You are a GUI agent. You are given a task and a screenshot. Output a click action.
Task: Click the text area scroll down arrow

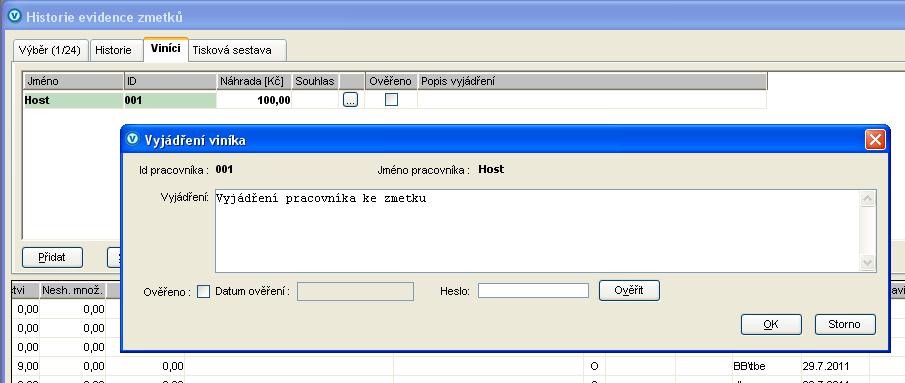click(867, 263)
